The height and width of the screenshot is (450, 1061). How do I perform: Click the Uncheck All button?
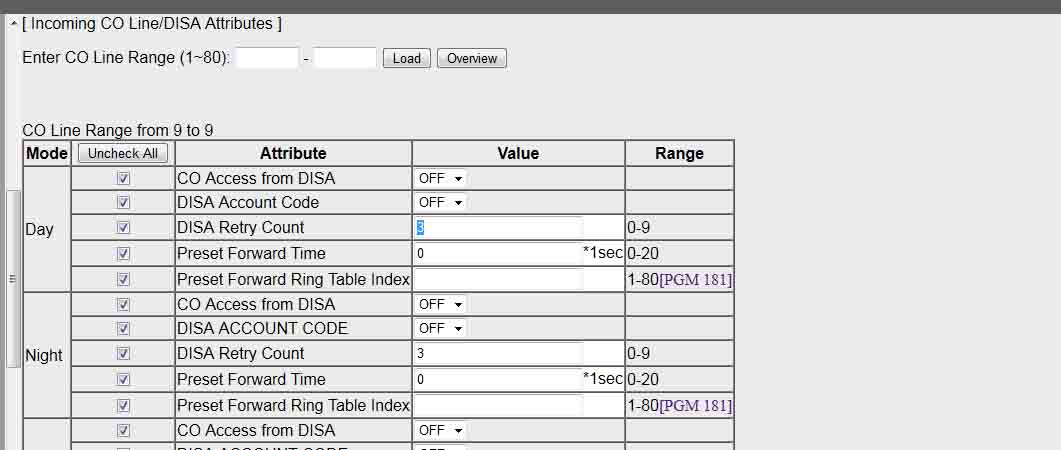pos(123,153)
